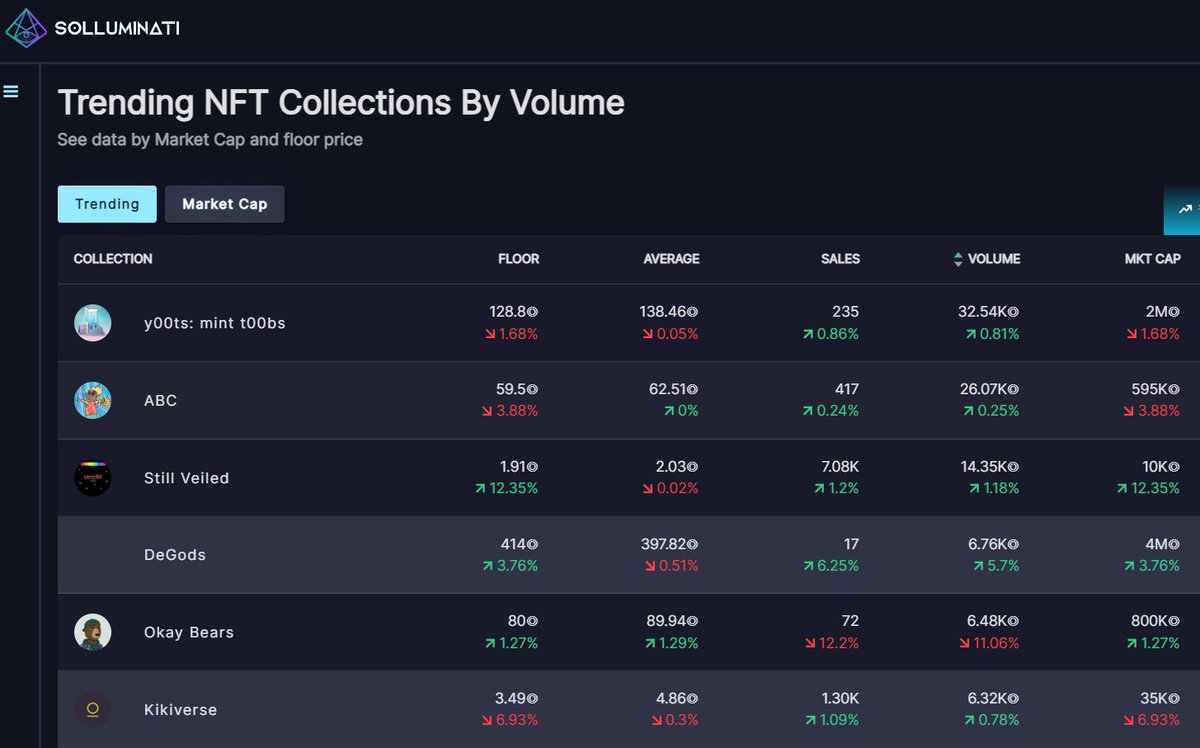Click Still Veiled floor change 12.35%
The image size is (1200, 748).
click(x=508, y=488)
